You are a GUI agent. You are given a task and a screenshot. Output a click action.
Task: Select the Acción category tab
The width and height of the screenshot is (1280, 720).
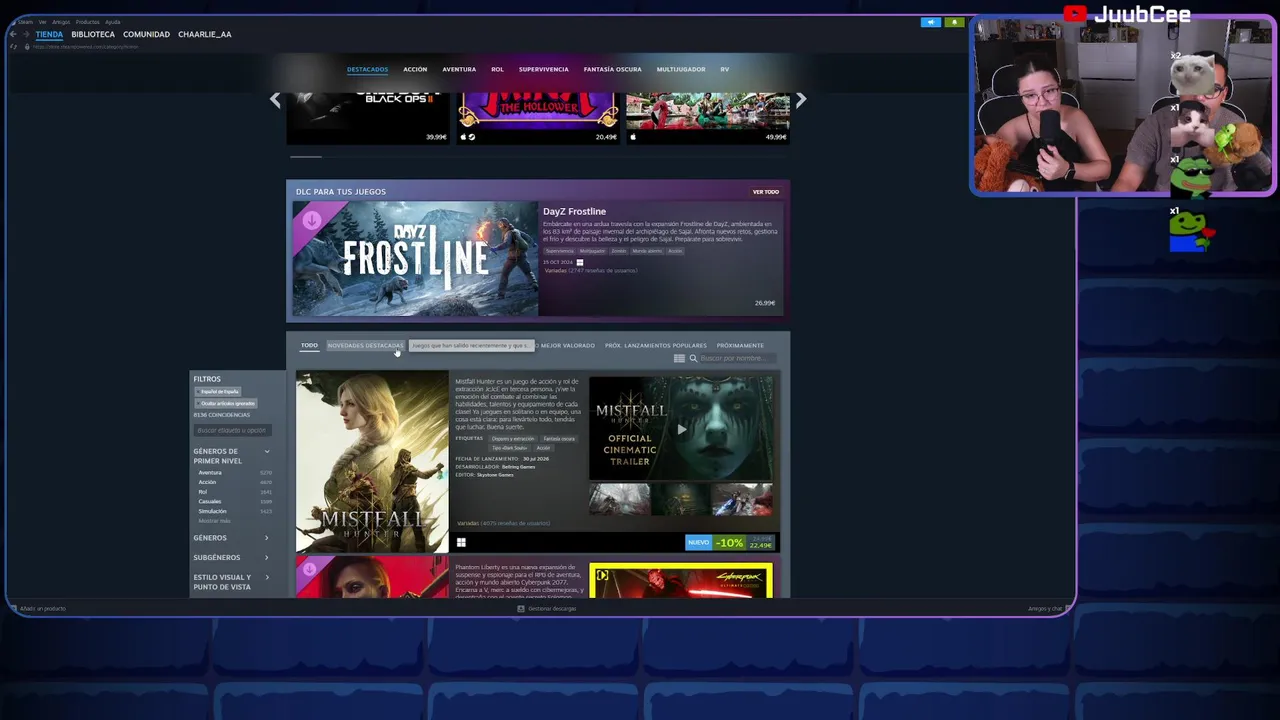pyautogui.click(x=415, y=69)
